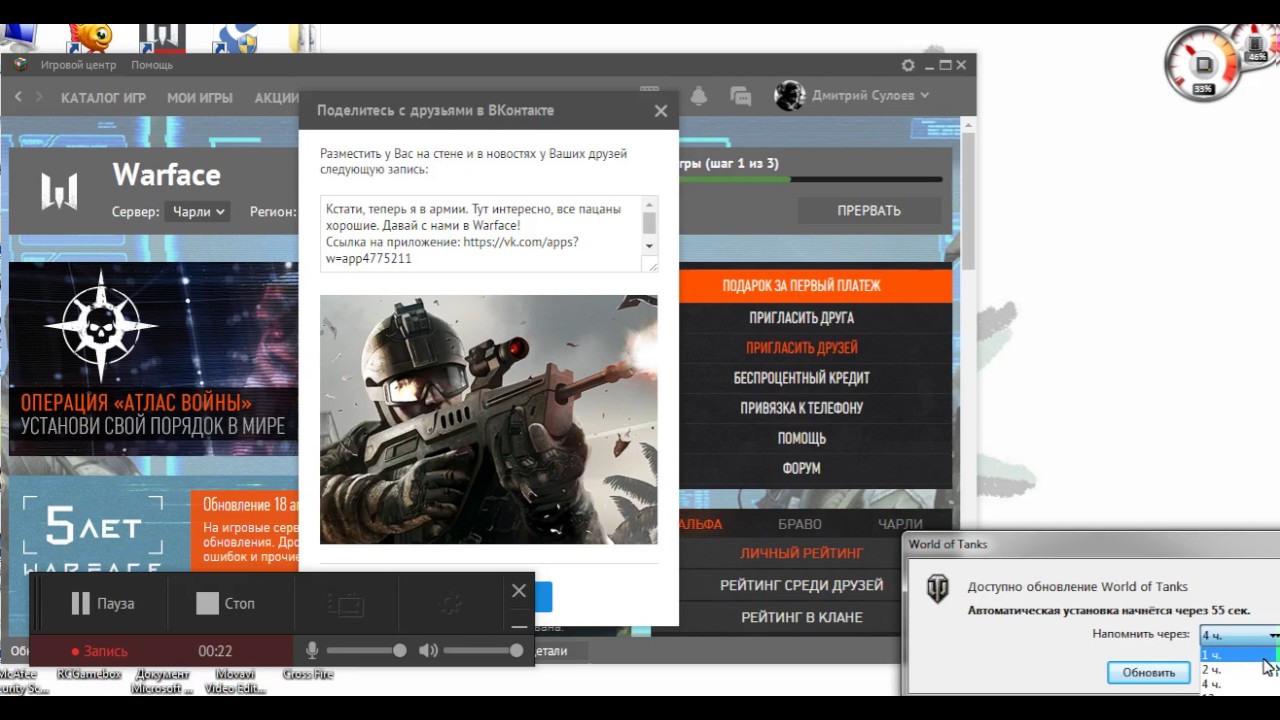Screen dimensions: 1280x720
Task: Click blue button behind recorder in share dialog
Action: [543, 598]
